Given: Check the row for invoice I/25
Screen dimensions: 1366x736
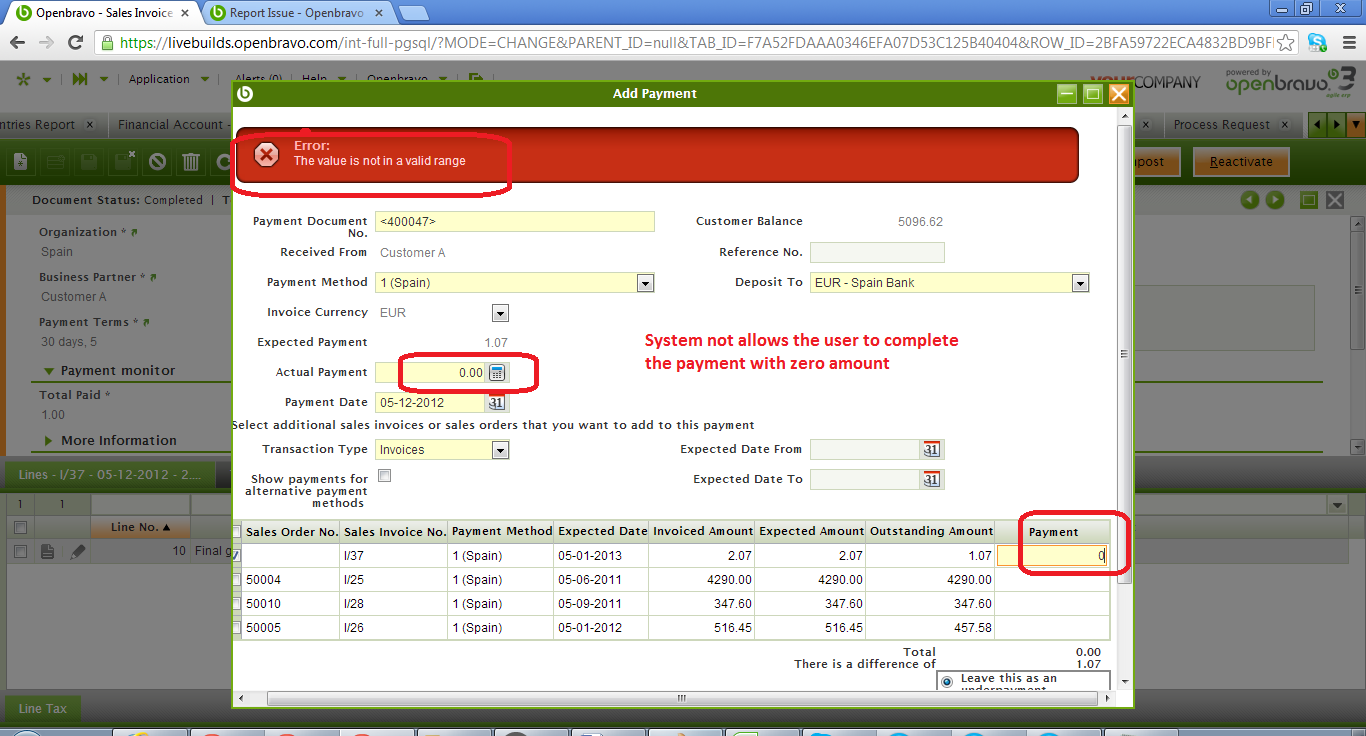Looking at the screenshot, I should pos(237,580).
